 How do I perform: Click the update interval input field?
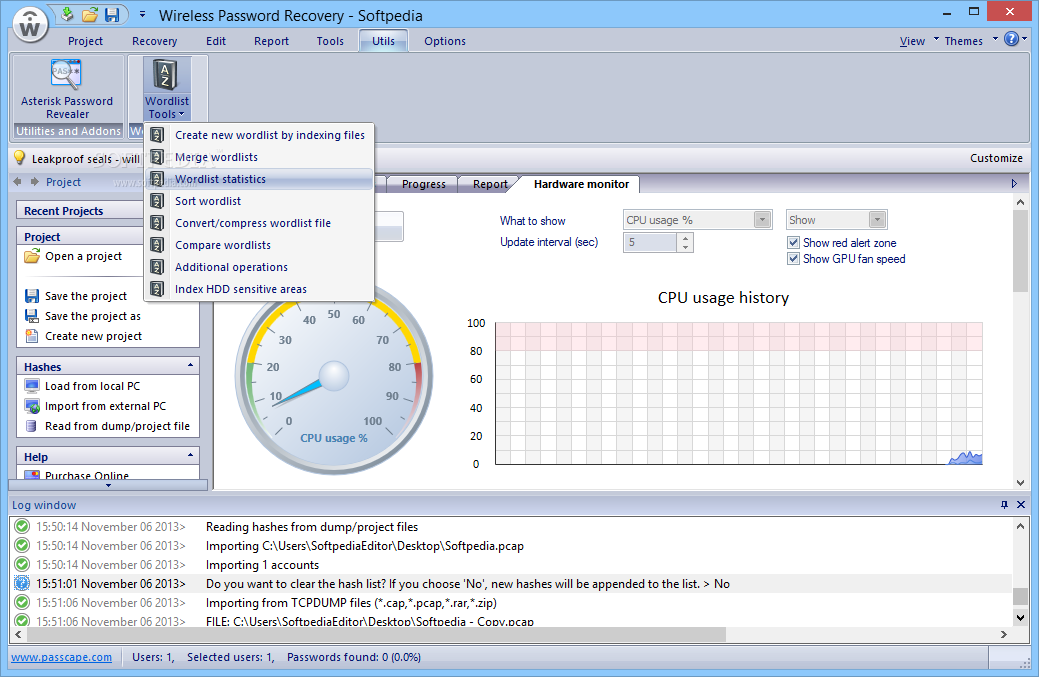point(650,242)
